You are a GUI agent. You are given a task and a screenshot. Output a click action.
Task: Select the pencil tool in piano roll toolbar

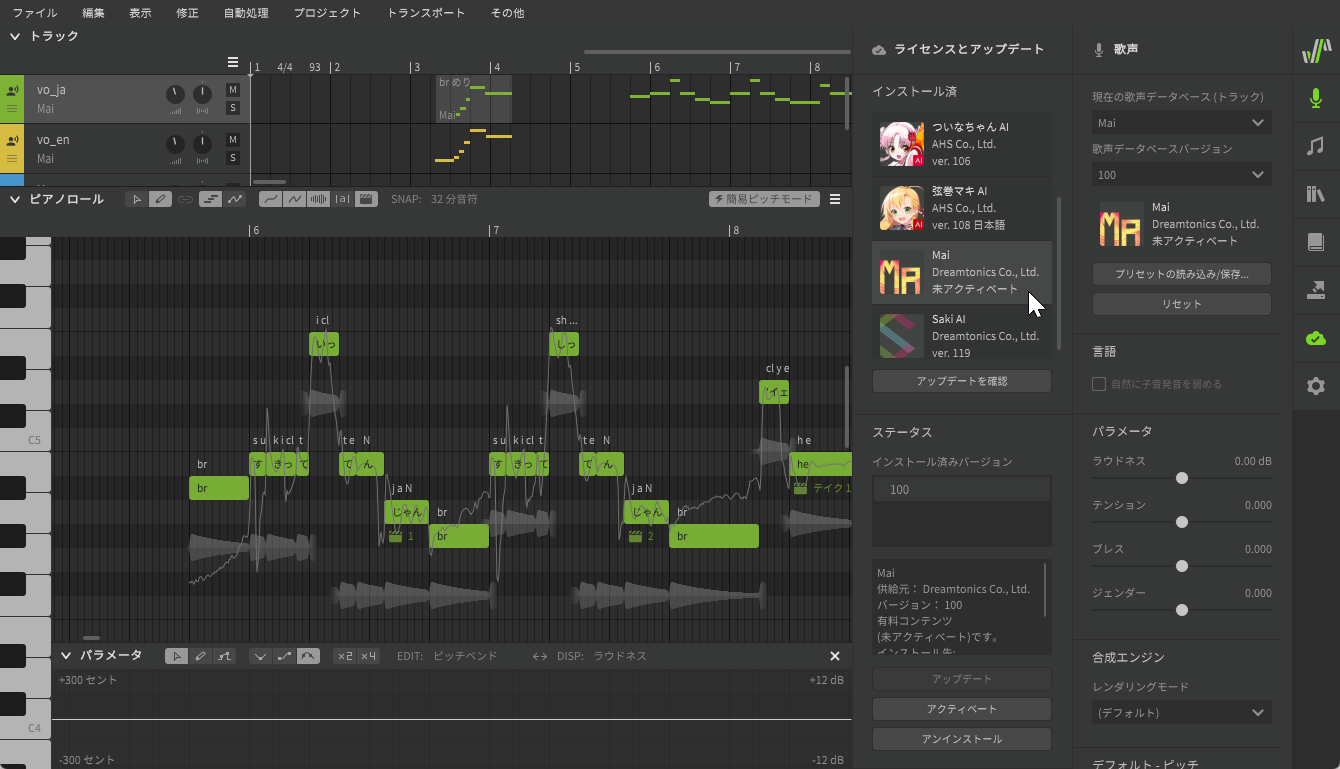pos(160,199)
